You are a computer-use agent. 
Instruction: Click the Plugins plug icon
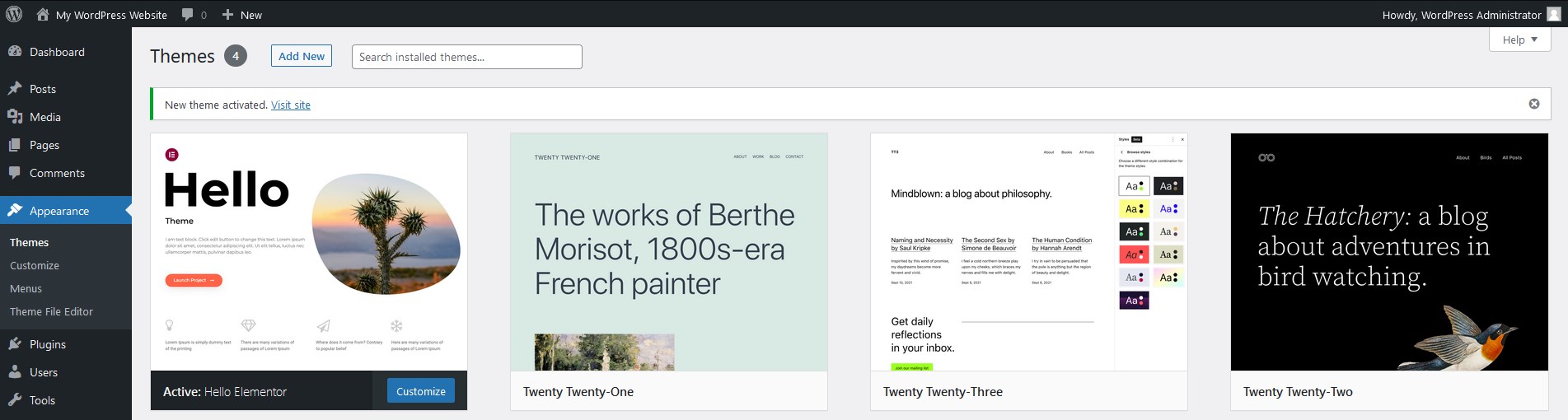point(15,344)
